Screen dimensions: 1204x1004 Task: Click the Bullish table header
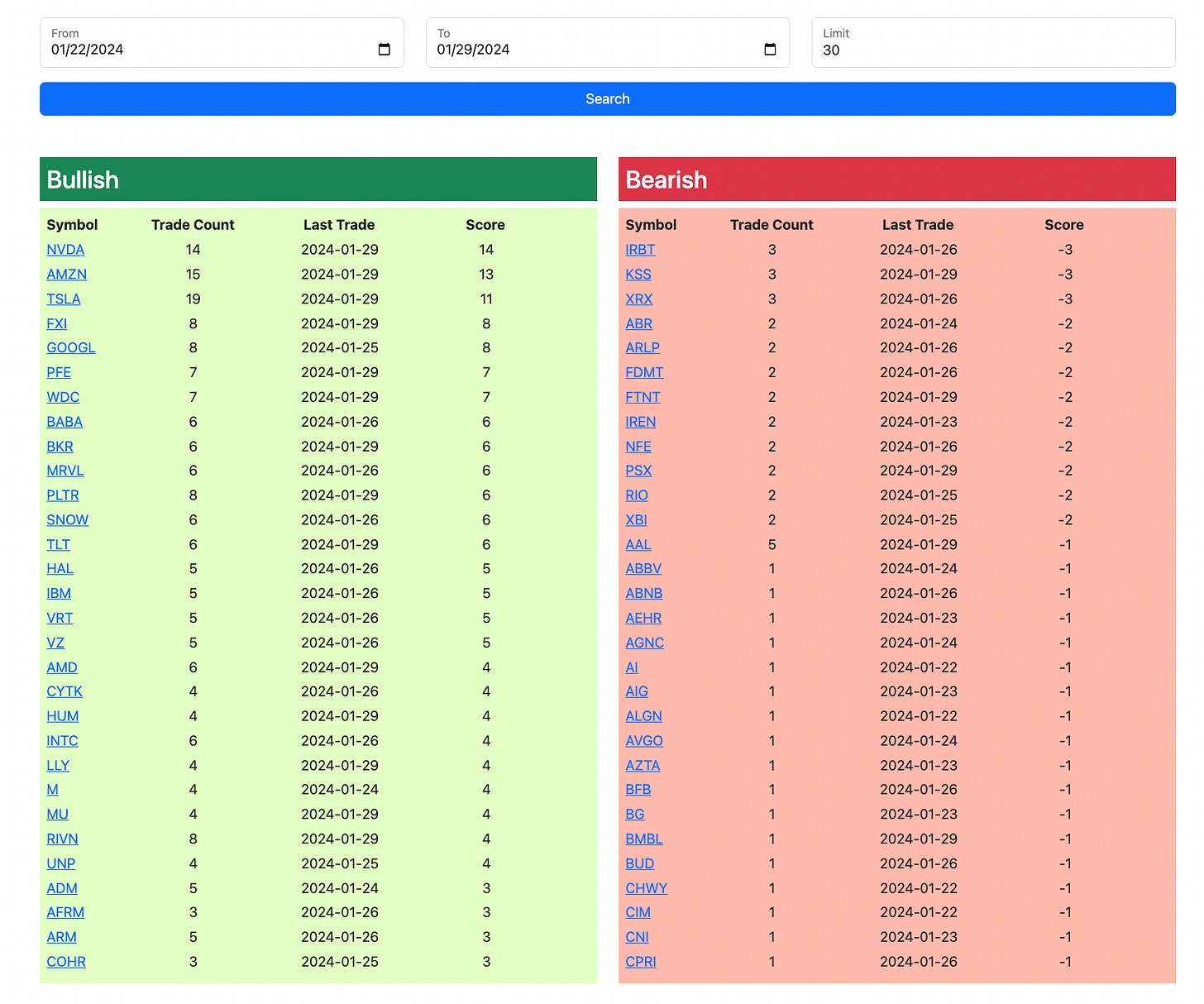point(318,179)
